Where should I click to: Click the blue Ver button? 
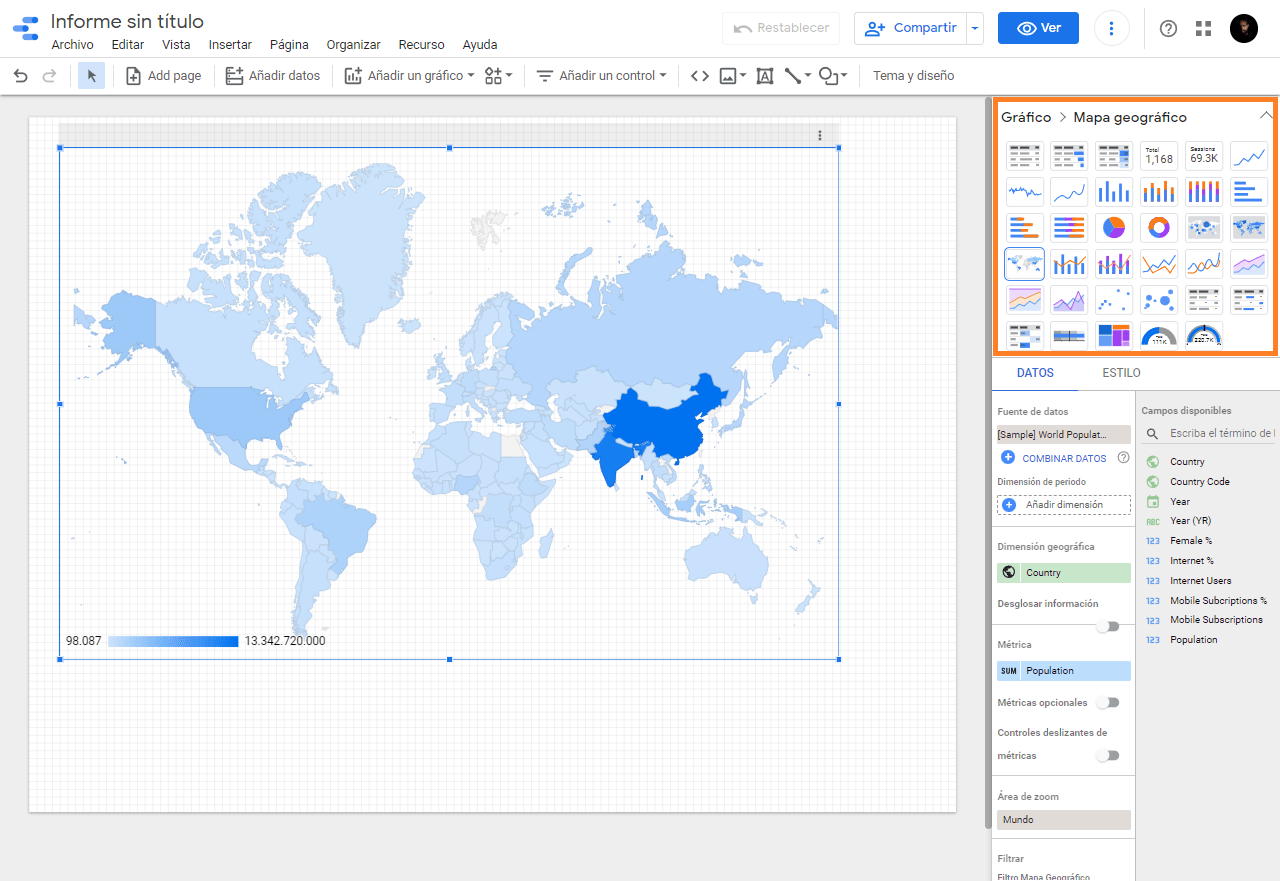click(1038, 28)
